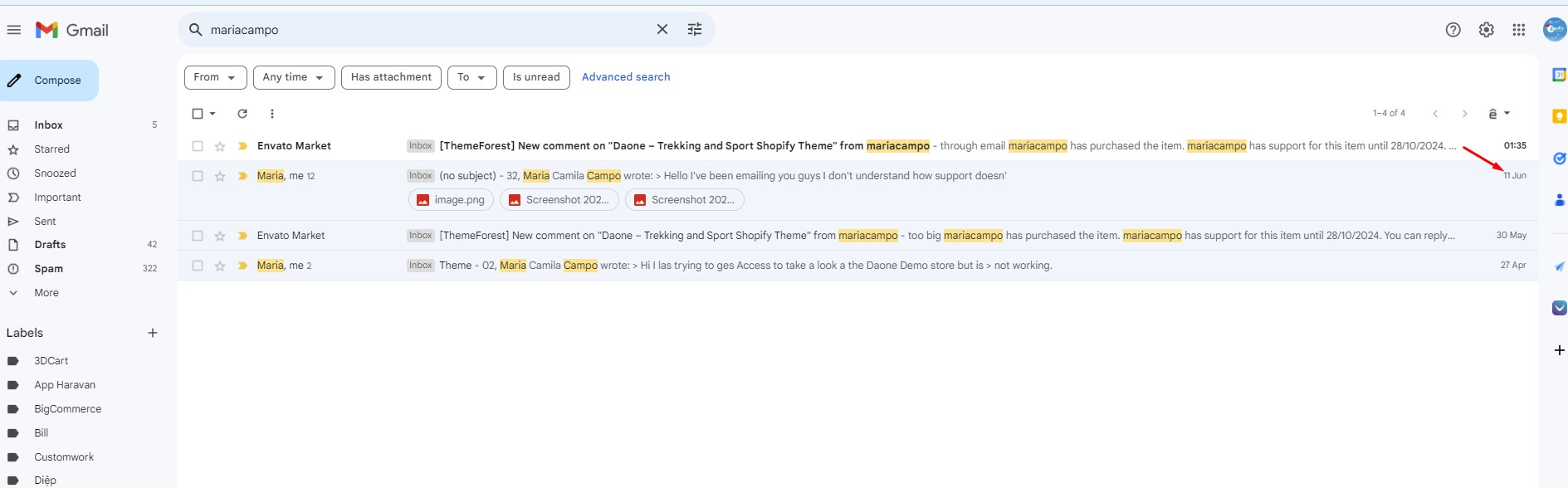This screenshot has width=1568, height=488.
Task: Open Settings gear icon
Action: [1486, 30]
